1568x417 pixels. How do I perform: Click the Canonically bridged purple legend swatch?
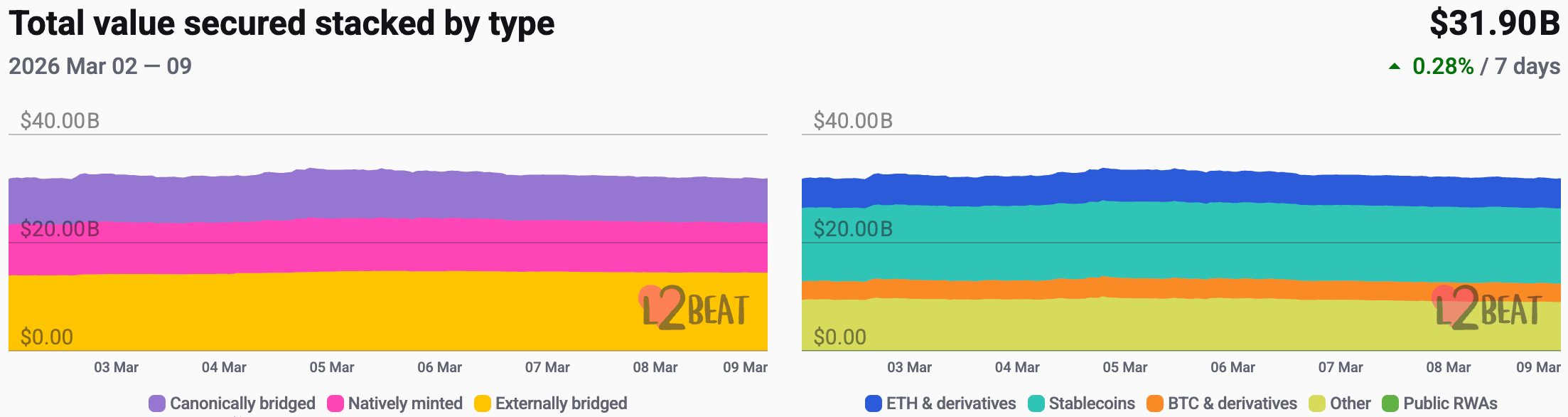[157, 403]
